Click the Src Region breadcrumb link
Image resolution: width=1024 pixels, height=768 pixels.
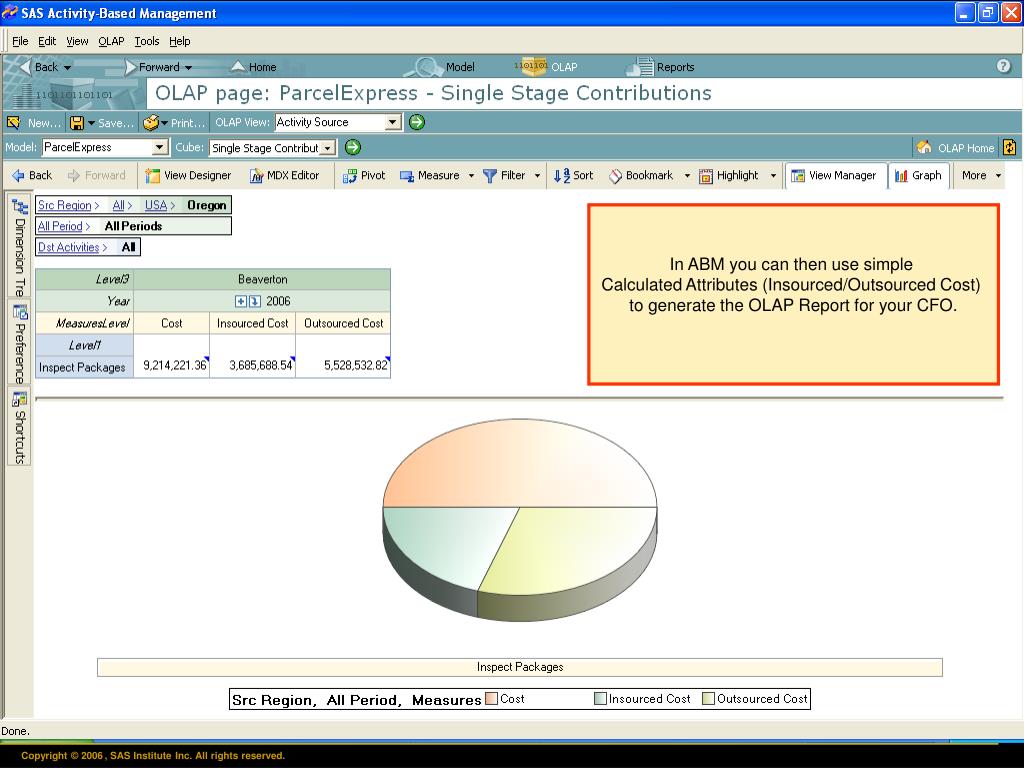[x=65, y=205]
